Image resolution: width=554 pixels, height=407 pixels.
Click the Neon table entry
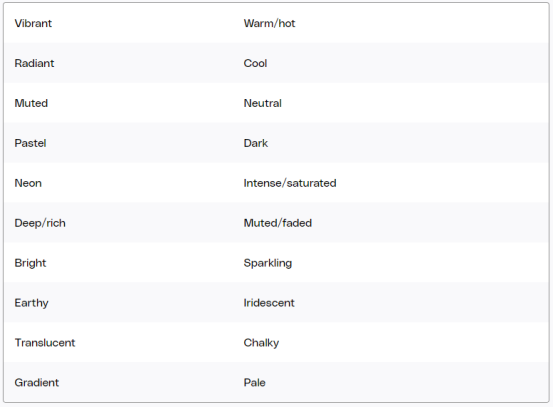tap(28, 183)
